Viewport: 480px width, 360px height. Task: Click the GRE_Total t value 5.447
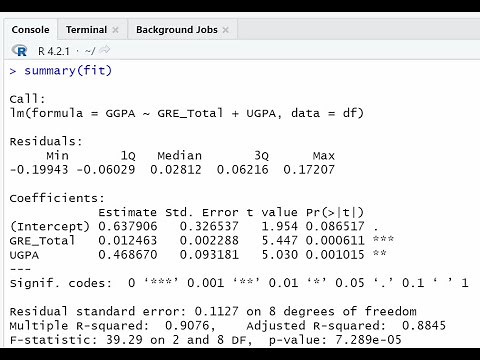point(280,240)
